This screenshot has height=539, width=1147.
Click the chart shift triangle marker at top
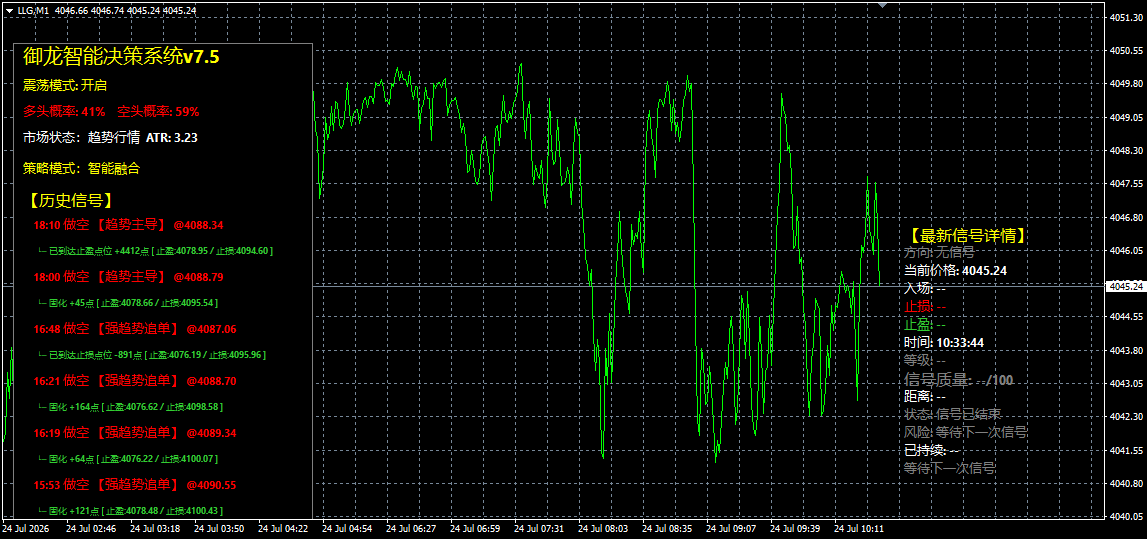[x=883, y=4]
